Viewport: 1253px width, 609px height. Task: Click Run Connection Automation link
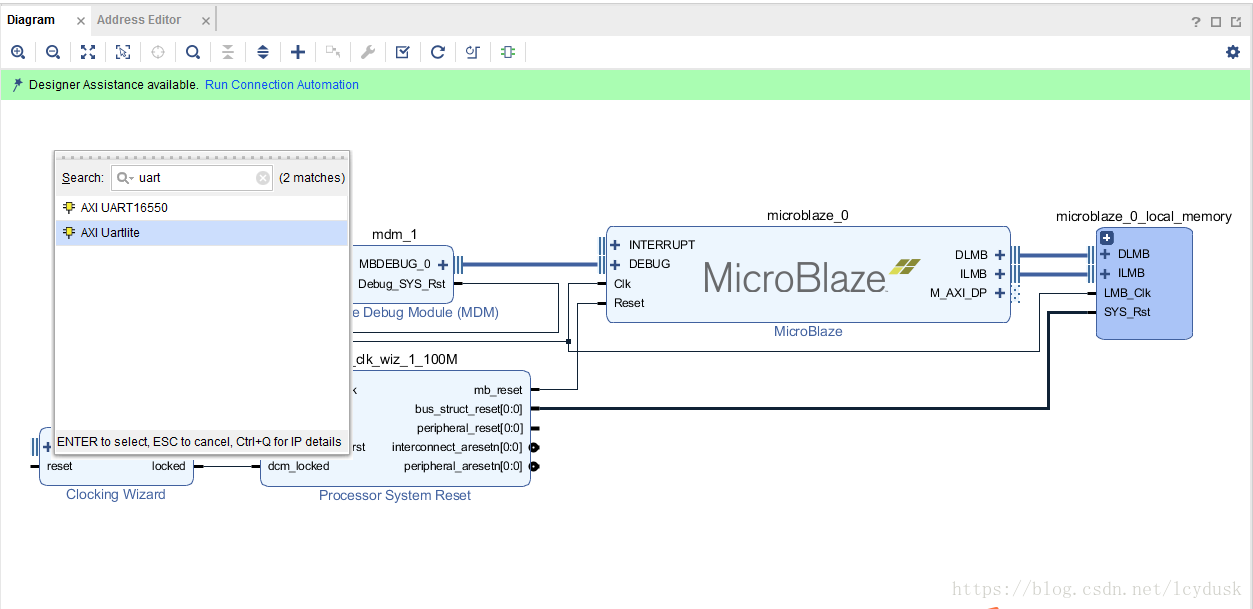[282, 85]
